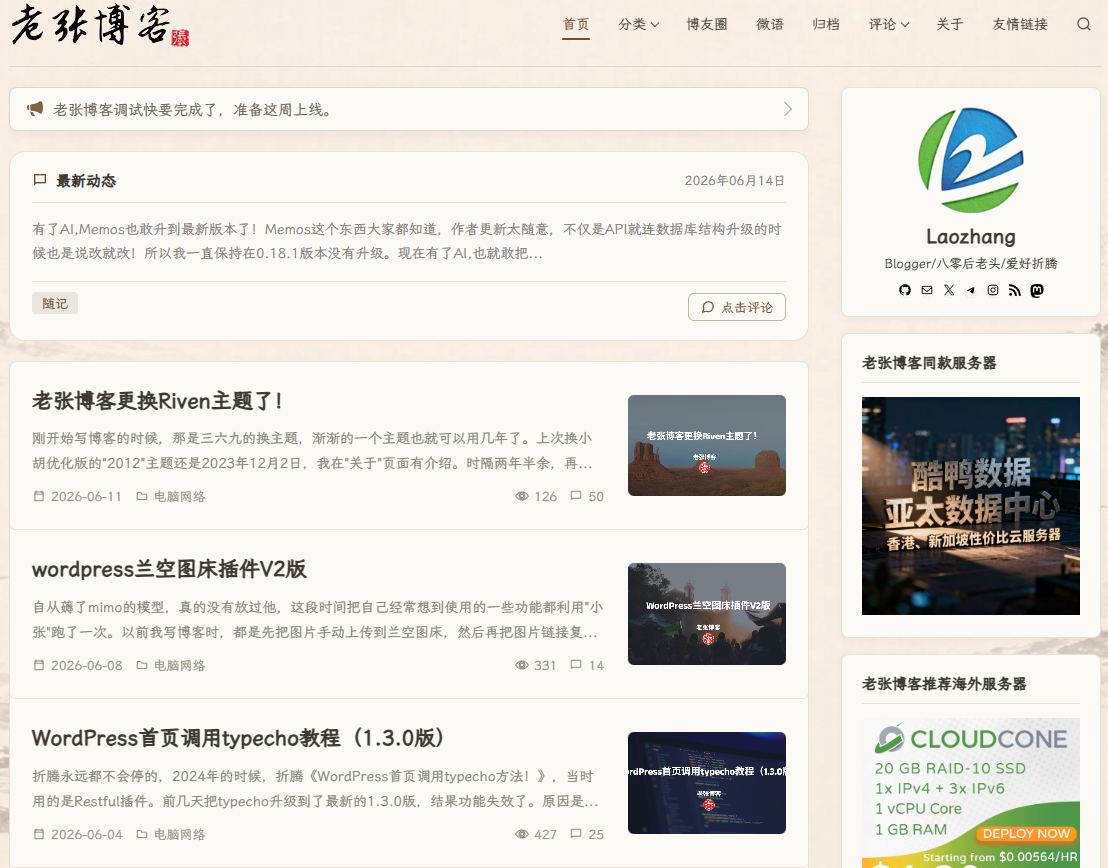Viewport: 1108px width, 868px height.
Task: Click the date 2026-06-11 on Riven post
Action: tap(78, 496)
